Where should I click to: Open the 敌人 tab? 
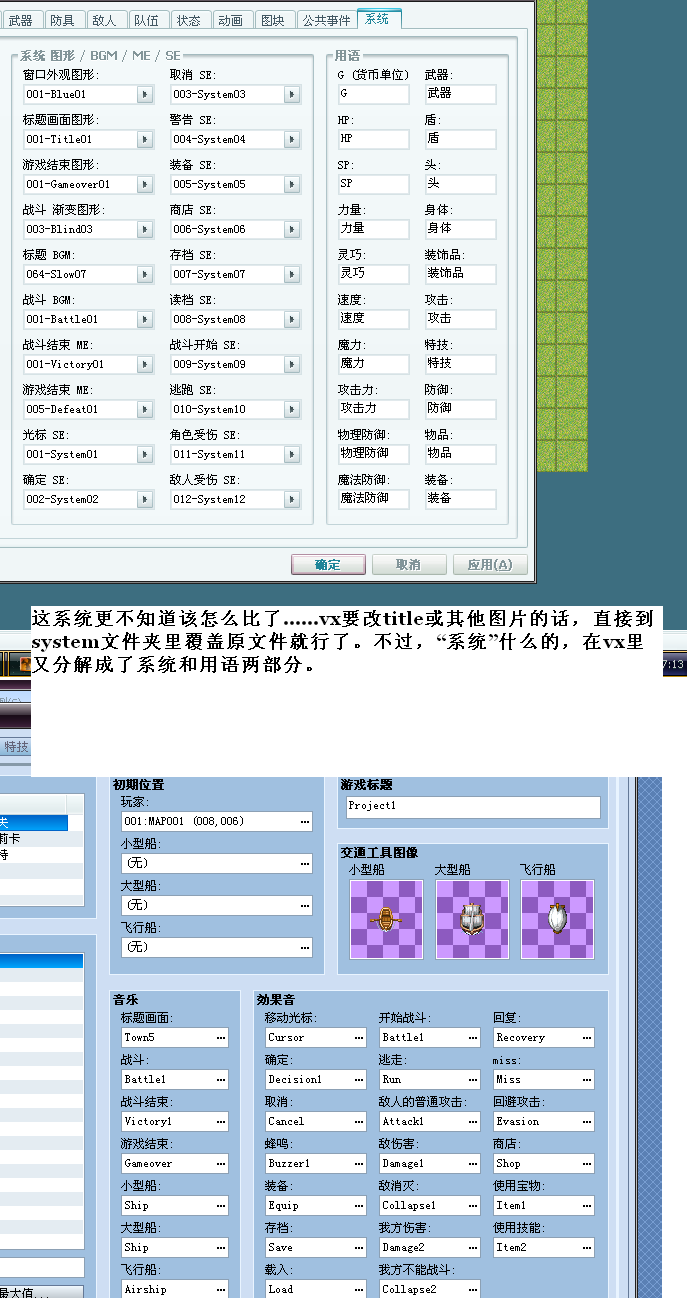coord(104,20)
